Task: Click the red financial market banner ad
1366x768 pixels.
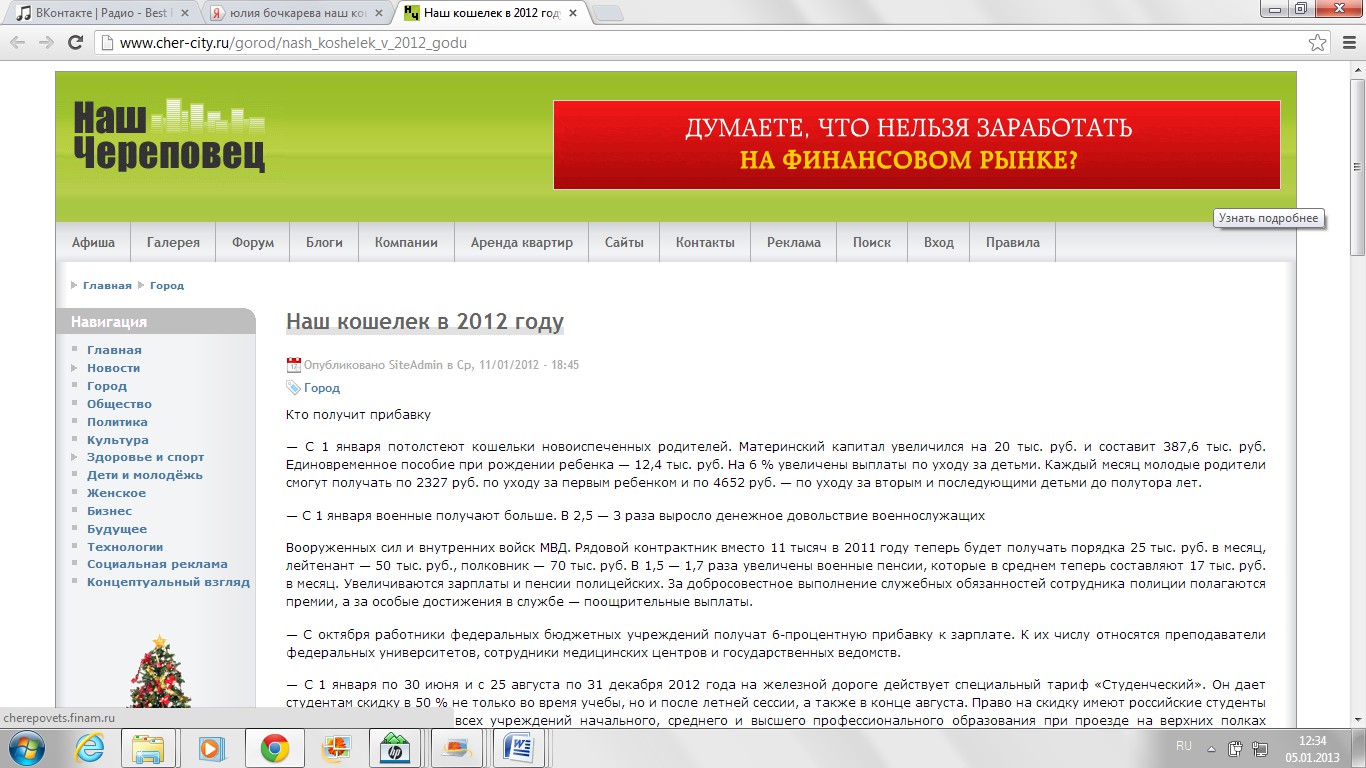Action: point(917,145)
